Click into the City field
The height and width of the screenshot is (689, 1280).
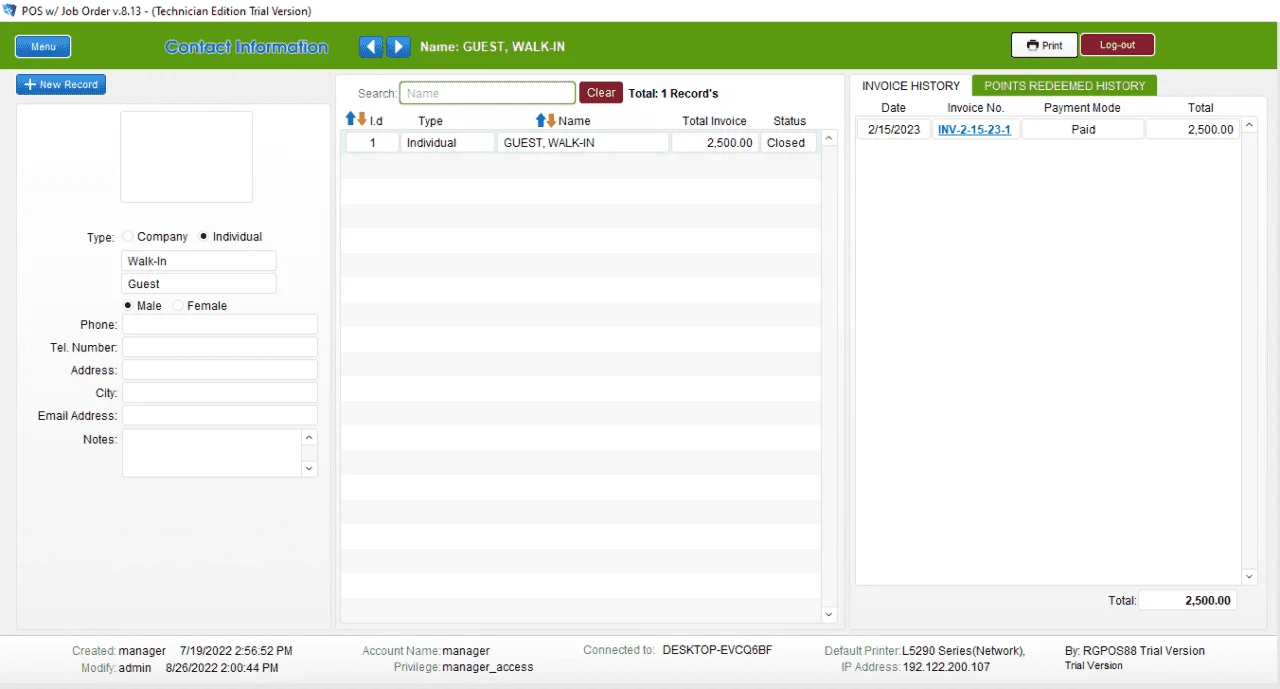point(220,393)
